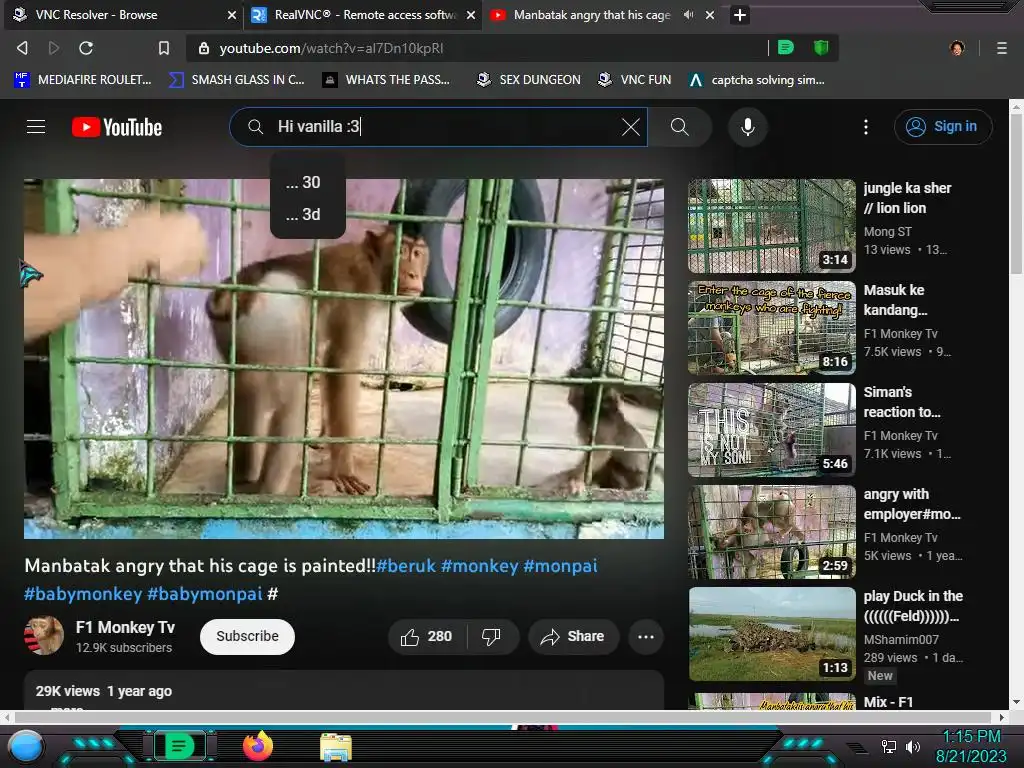The height and width of the screenshot is (768, 1024).
Task: Open F1 Monkey Tv channel name below video
Action: point(125,628)
